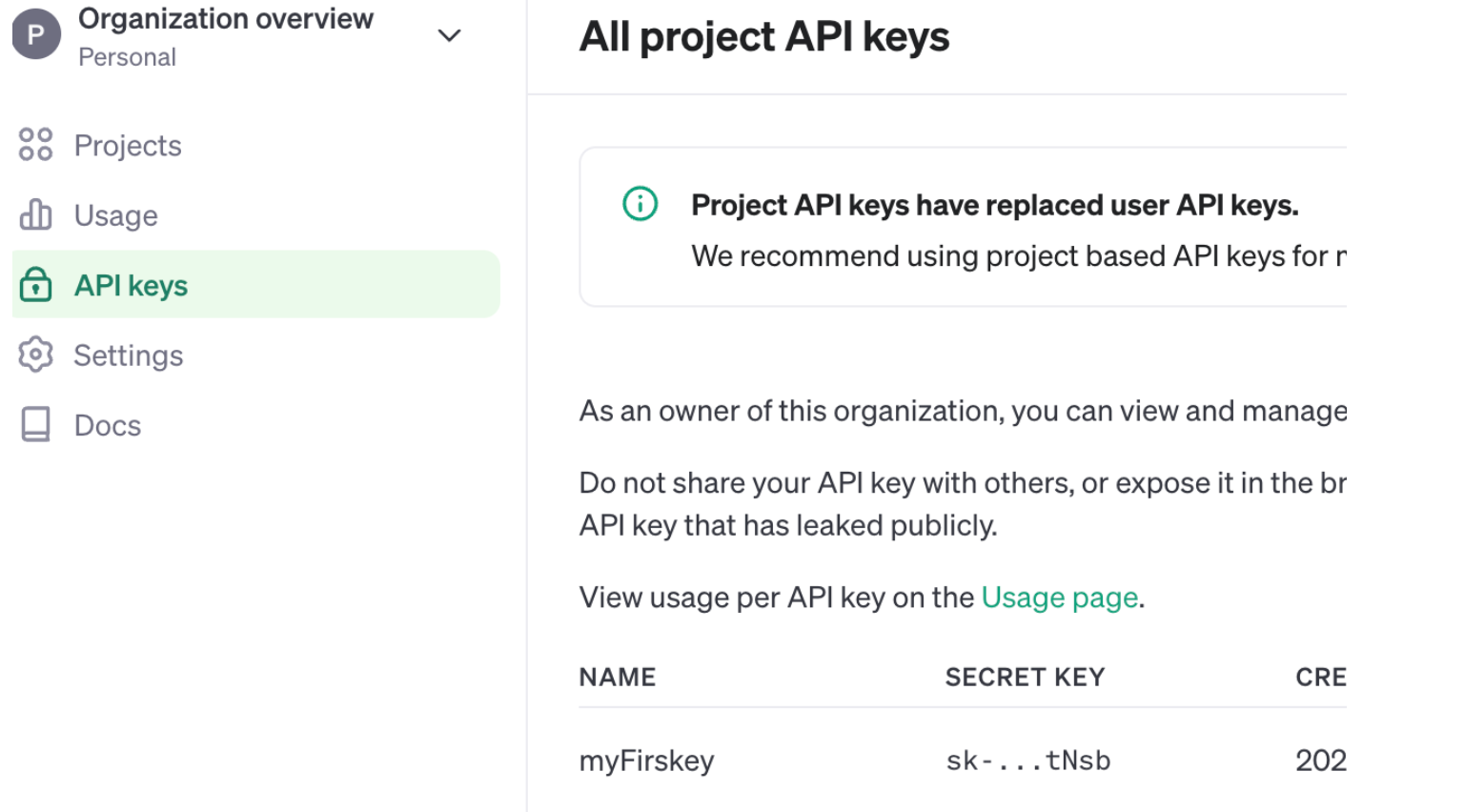Click the sk-...tNsb secret key value
The height and width of the screenshot is (812, 1464).
coord(1027,761)
